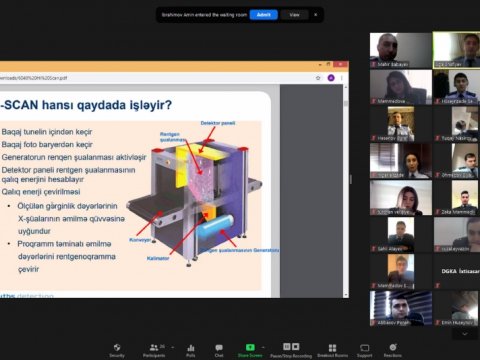This screenshot has width=480, height=360.
Task: Expand the arrow next to Share Screen
Action: [263, 347]
